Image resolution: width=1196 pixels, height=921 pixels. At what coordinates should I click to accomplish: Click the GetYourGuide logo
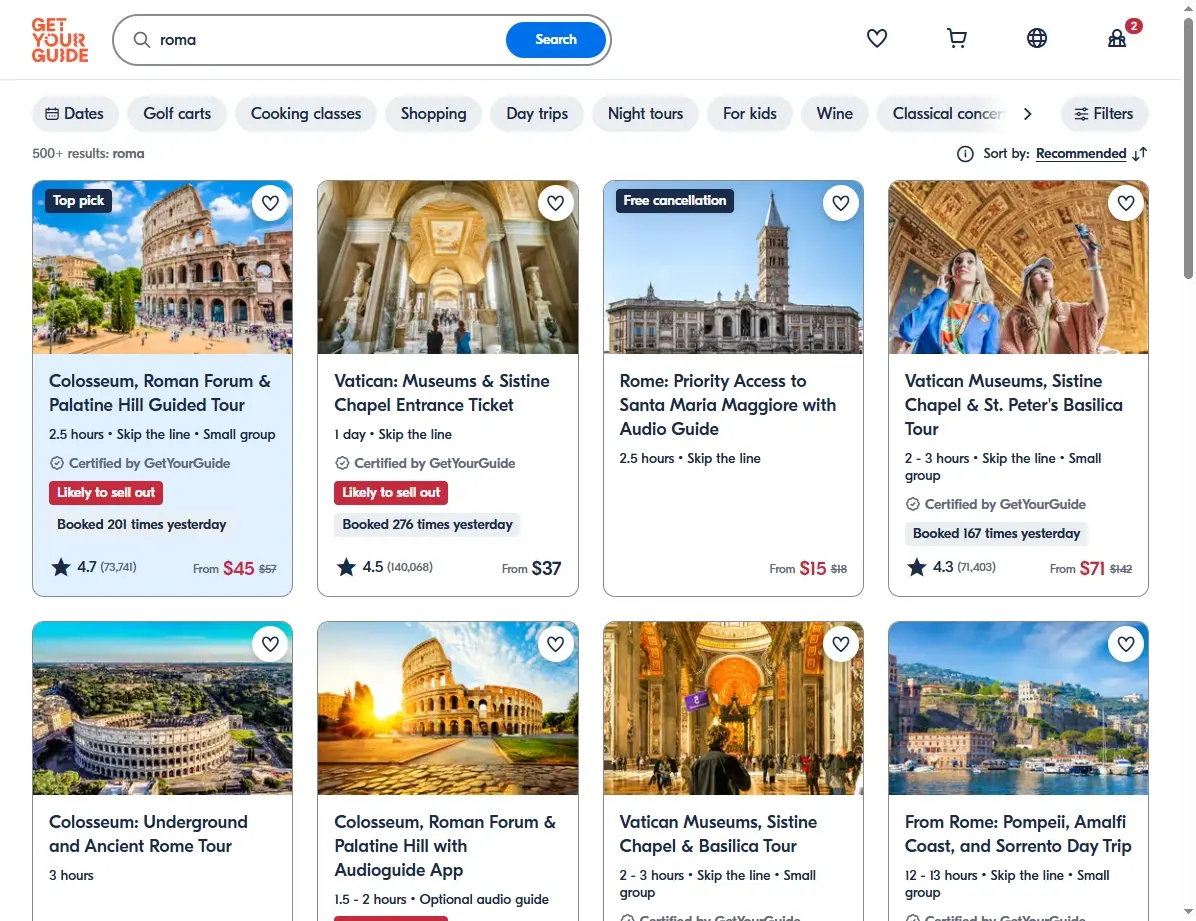pyautogui.click(x=59, y=40)
